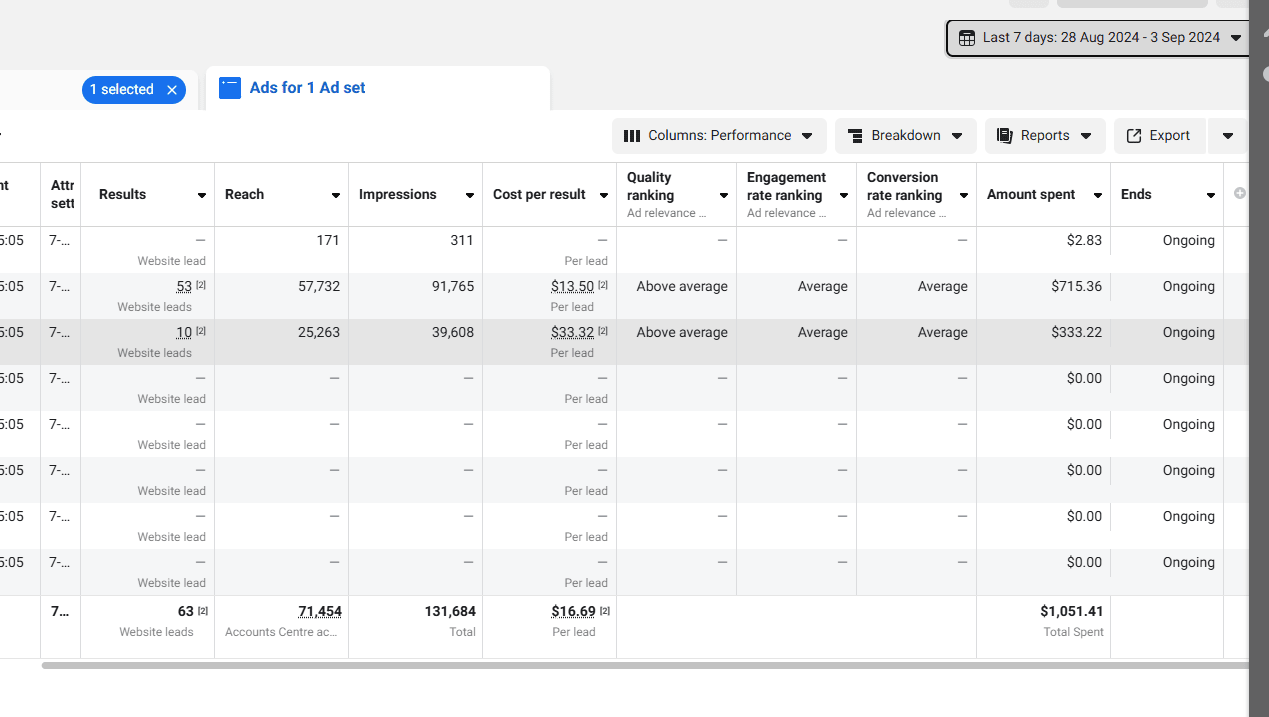Click the Export button
This screenshot has height=717, width=1269.
click(x=1159, y=136)
